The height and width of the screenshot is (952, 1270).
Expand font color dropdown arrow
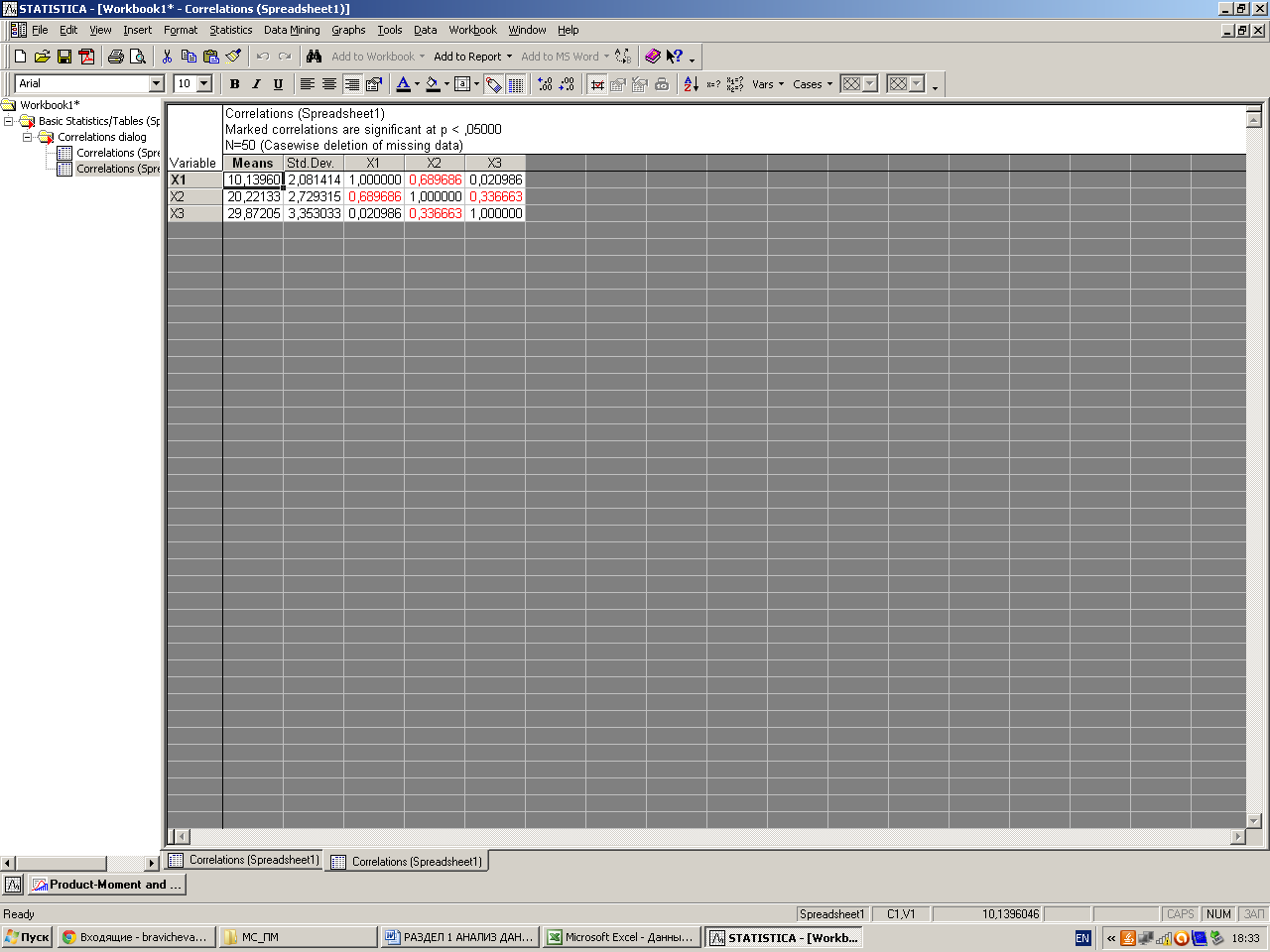pos(418,84)
